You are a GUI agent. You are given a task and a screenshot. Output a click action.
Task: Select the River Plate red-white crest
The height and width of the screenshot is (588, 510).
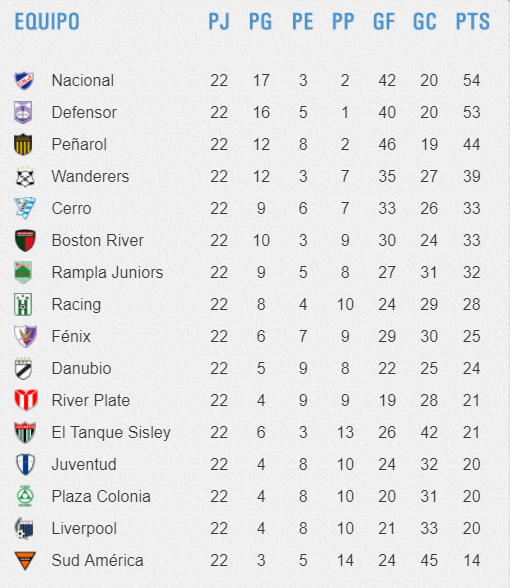[26, 400]
